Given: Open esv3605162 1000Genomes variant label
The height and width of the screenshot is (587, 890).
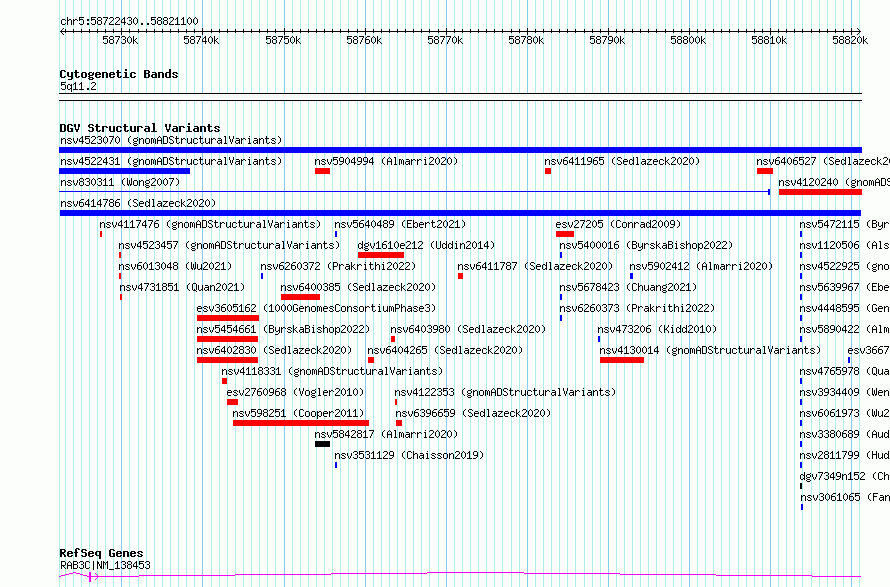Looking at the screenshot, I should [316, 308].
